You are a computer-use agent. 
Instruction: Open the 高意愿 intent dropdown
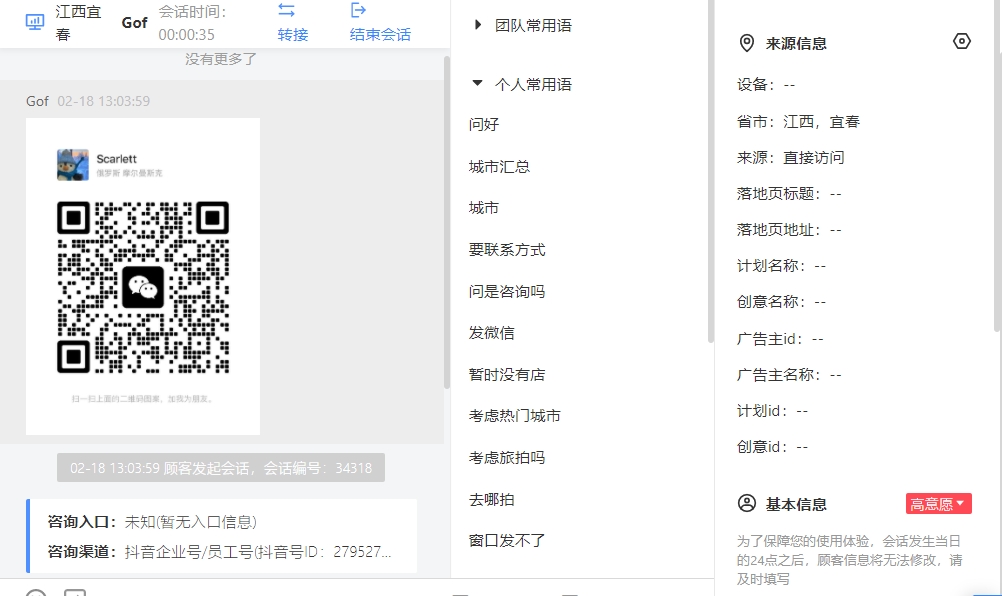(938, 503)
